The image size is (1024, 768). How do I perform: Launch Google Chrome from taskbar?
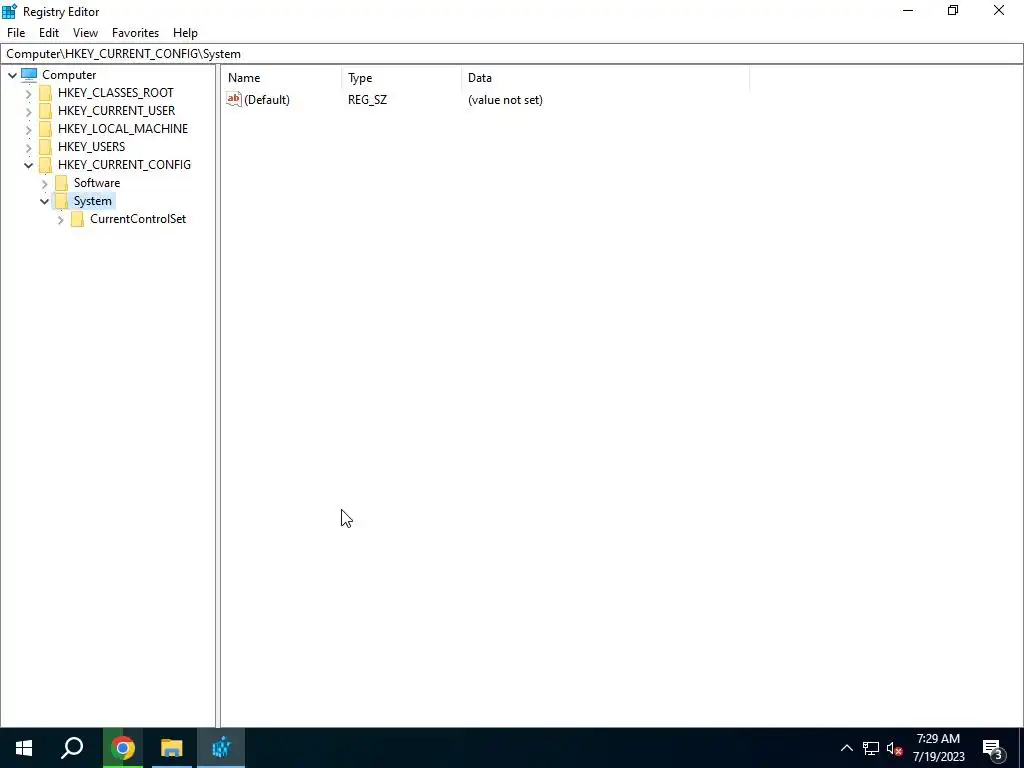tap(123, 748)
